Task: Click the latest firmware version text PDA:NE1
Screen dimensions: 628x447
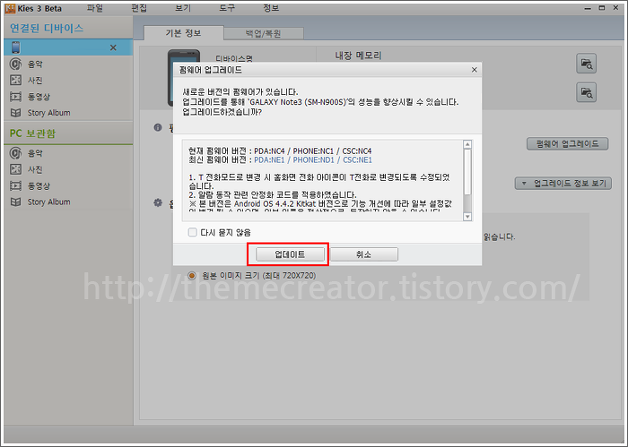Action: (x=270, y=160)
